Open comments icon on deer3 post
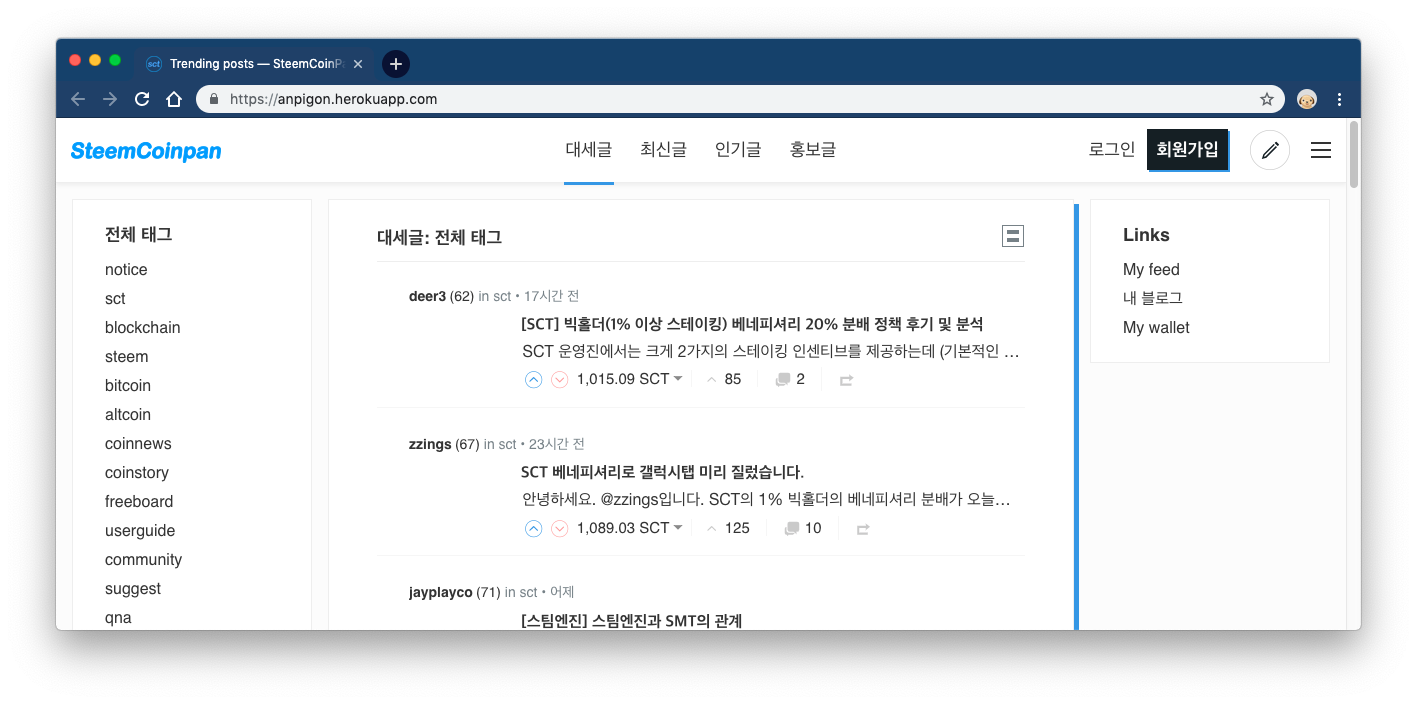The height and width of the screenshot is (704, 1417). point(783,380)
